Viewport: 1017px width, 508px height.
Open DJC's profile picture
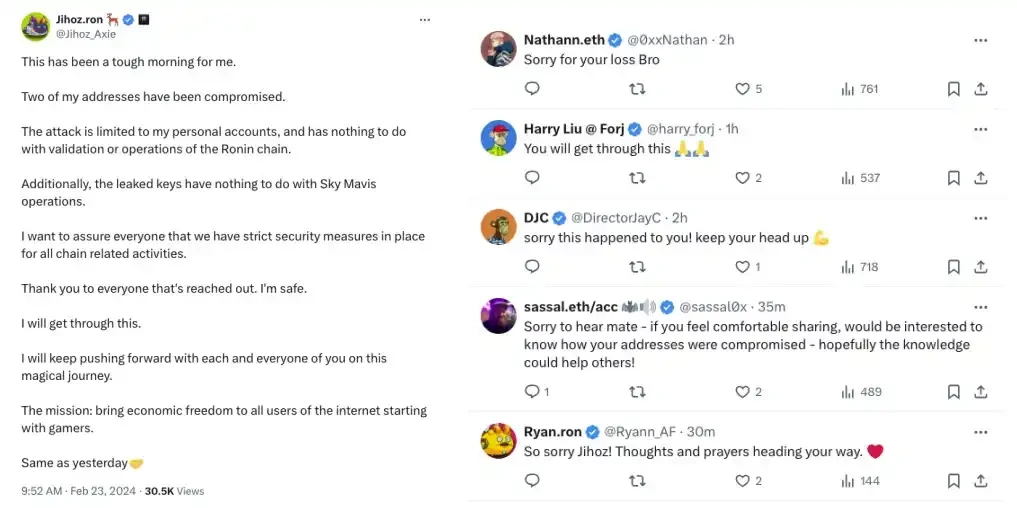[498, 227]
